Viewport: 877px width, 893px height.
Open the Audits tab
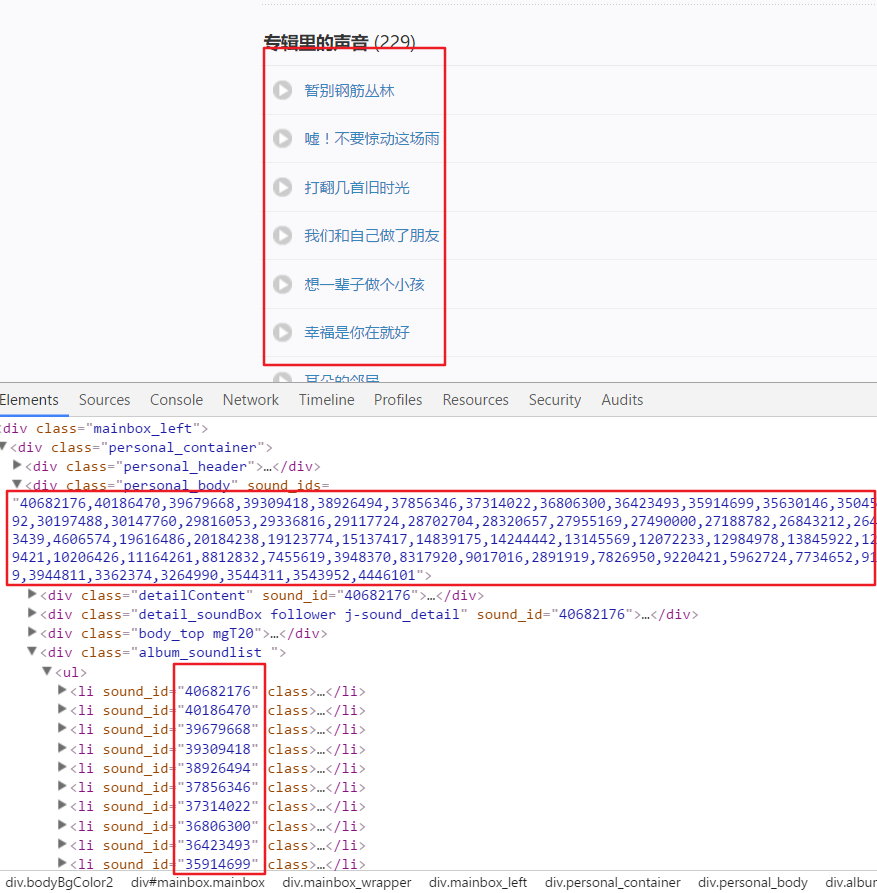point(622,400)
